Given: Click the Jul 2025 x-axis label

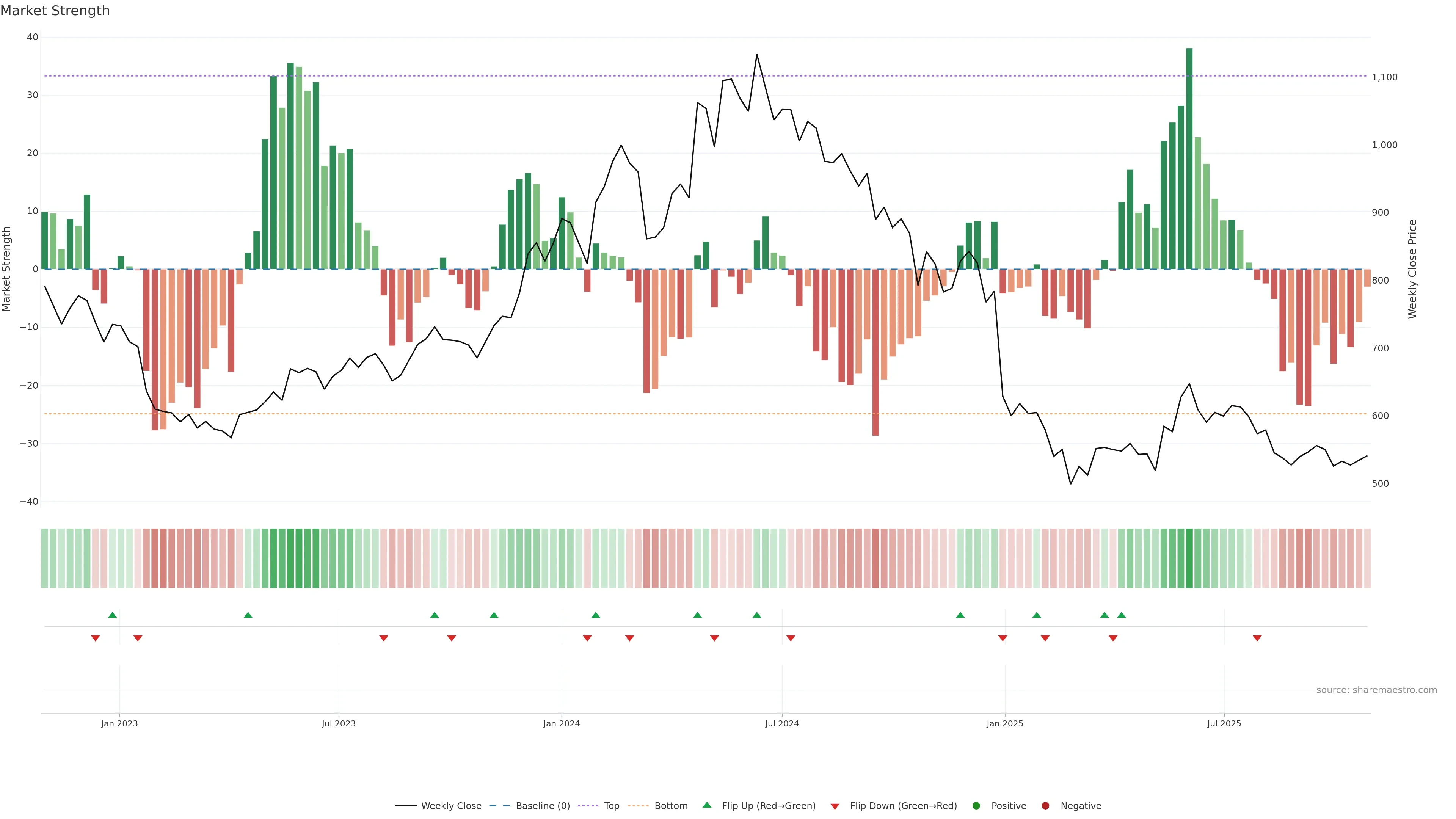Looking at the screenshot, I should tap(1224, 723).
